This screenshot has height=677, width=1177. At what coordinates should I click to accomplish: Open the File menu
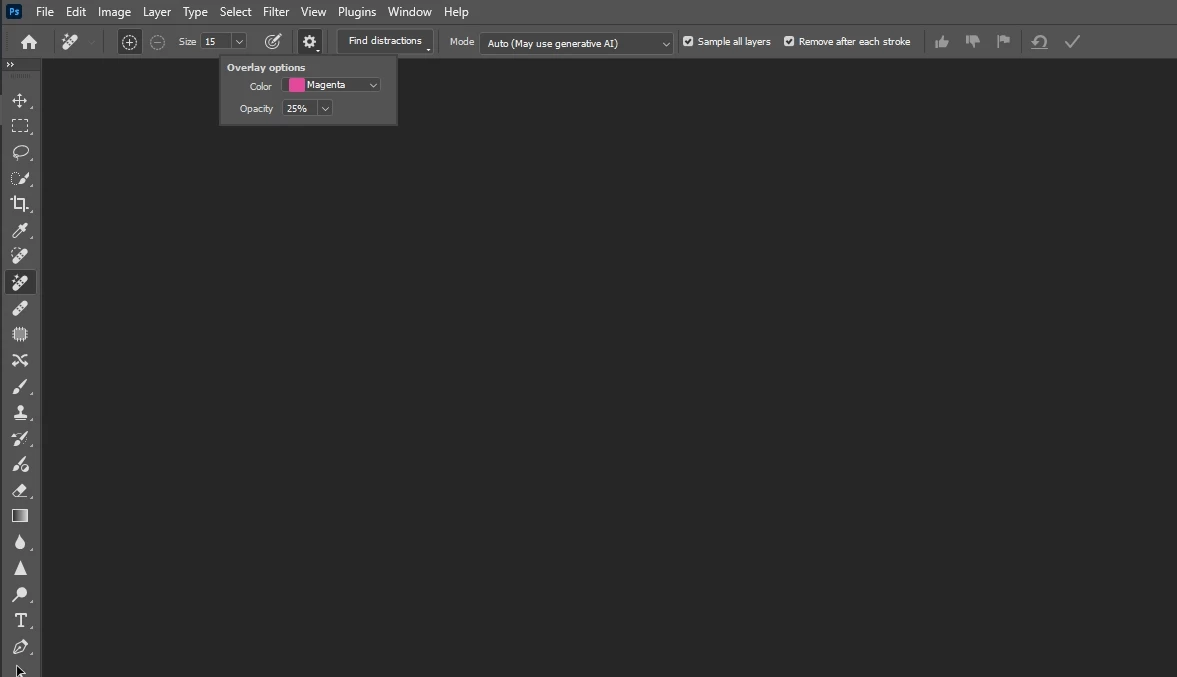pos(45,12)
